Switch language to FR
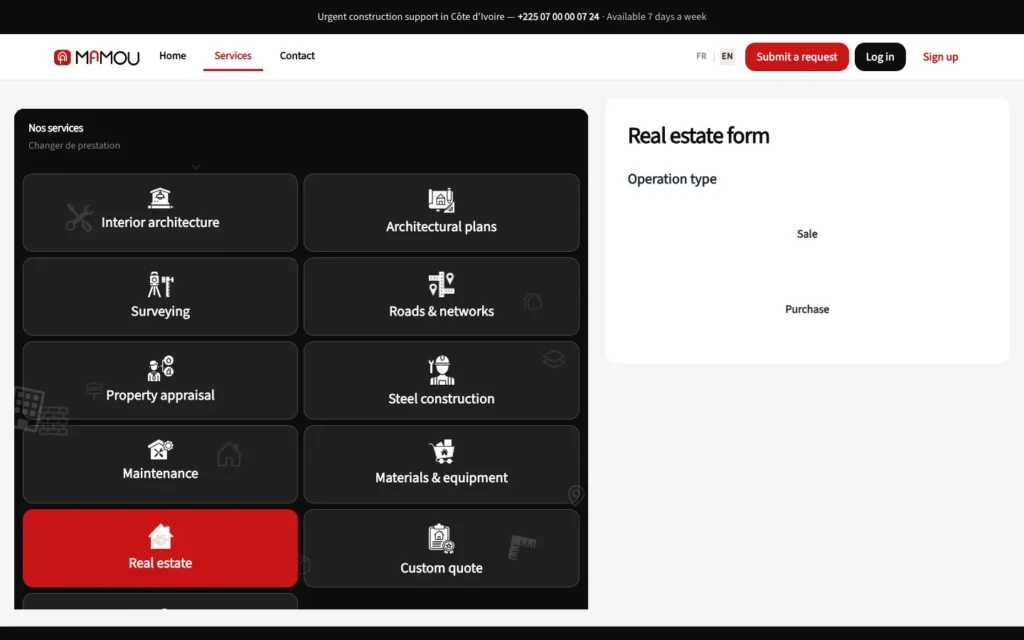 click(701, 57)
